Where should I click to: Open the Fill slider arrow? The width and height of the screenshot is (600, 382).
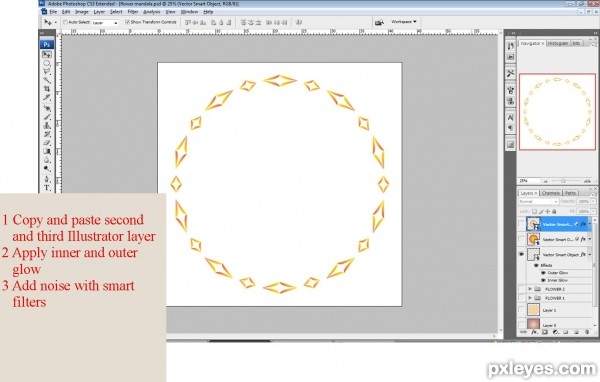click(x=593, y=211)
